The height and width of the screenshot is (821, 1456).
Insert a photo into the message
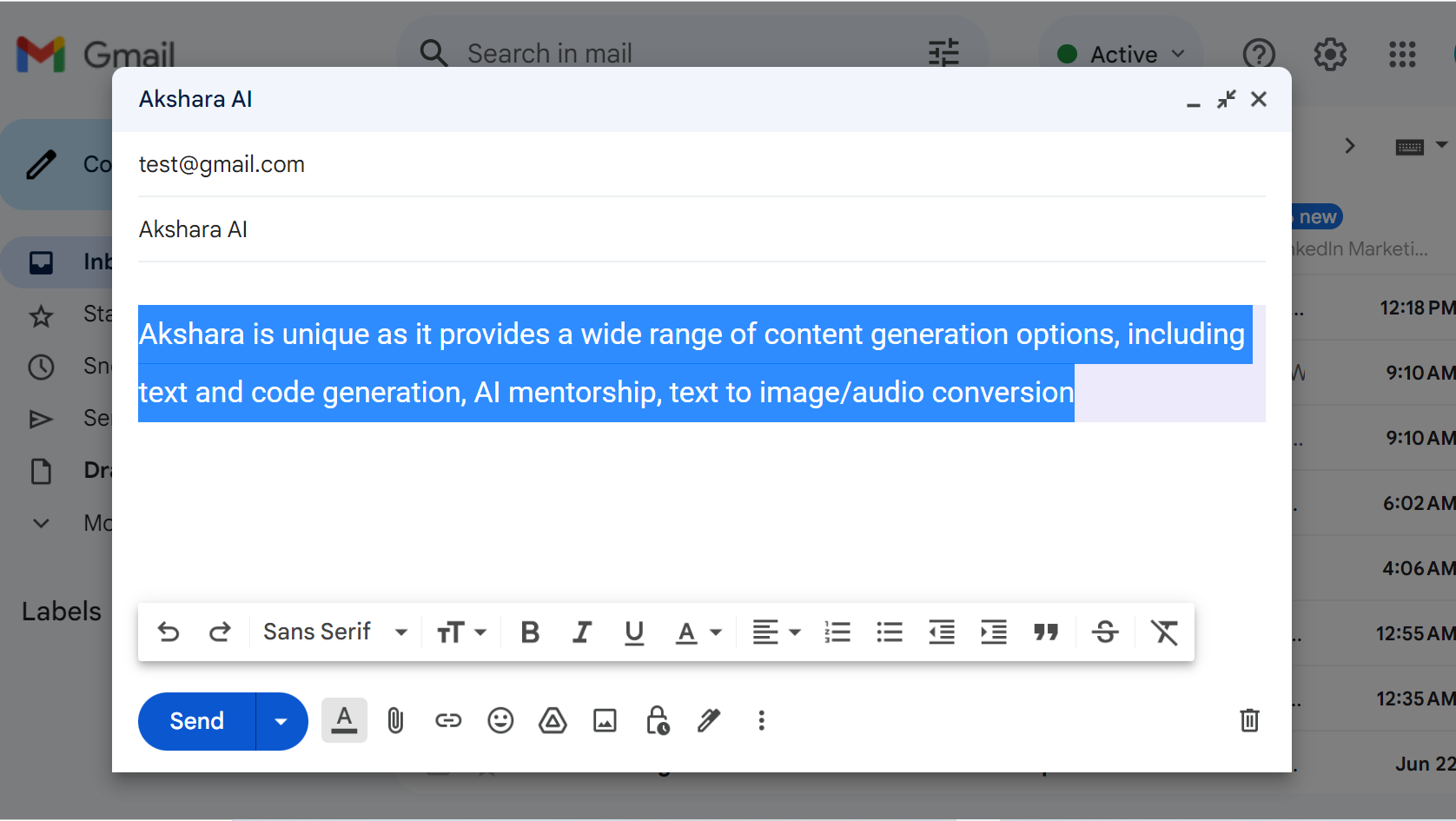point(605,720)
